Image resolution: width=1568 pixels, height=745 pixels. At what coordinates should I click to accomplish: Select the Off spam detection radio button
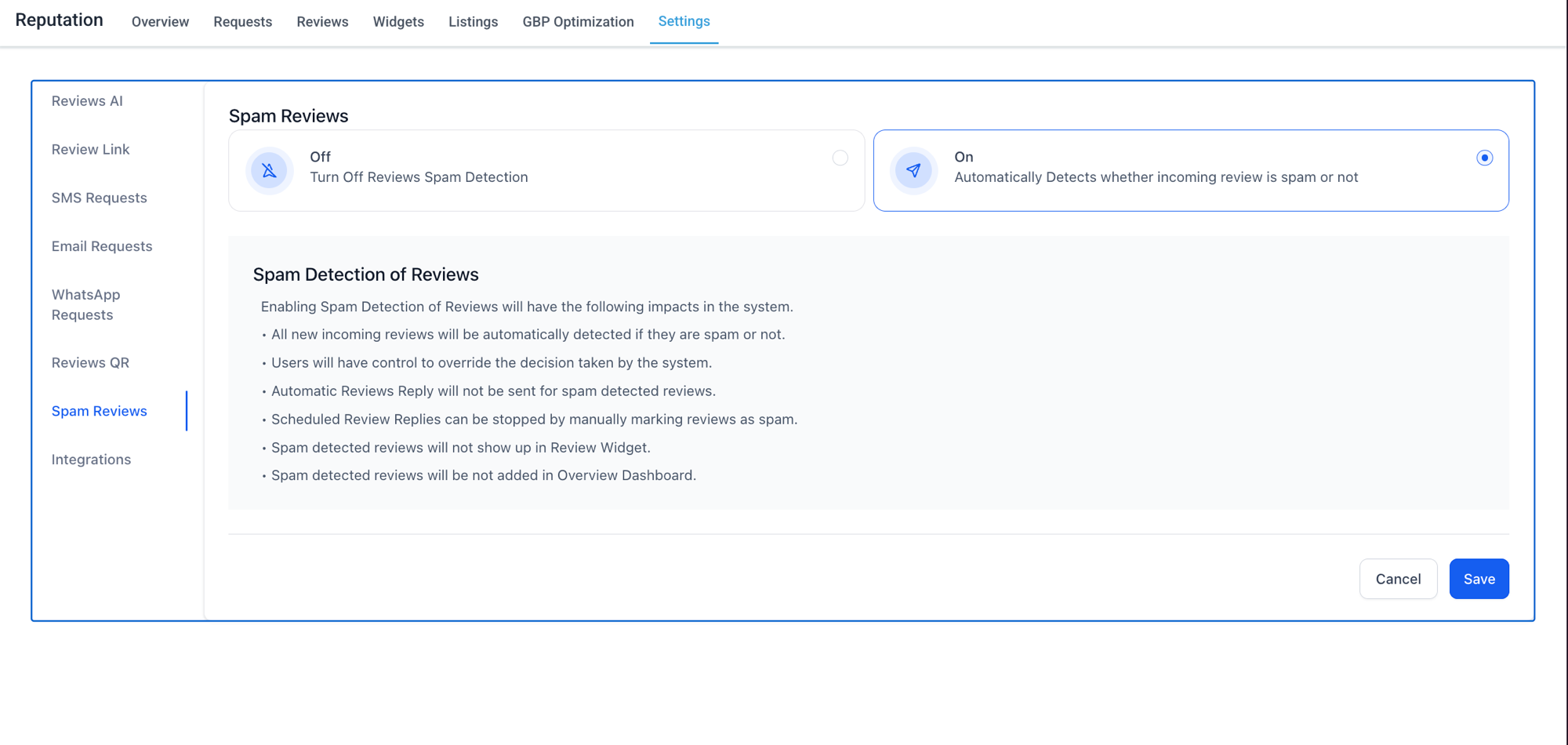click(x=840, y=158)
